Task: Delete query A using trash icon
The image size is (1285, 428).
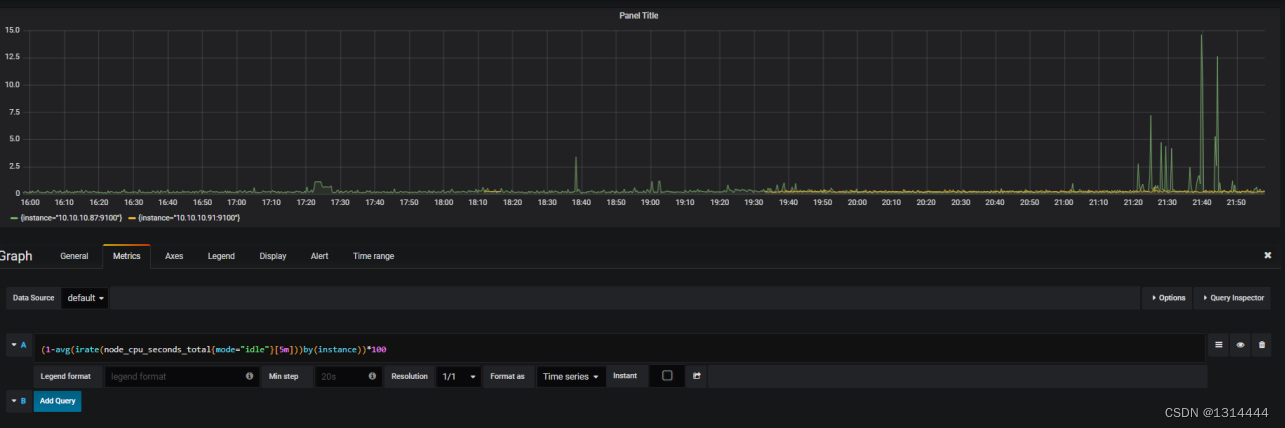Action: point(1262,345)
